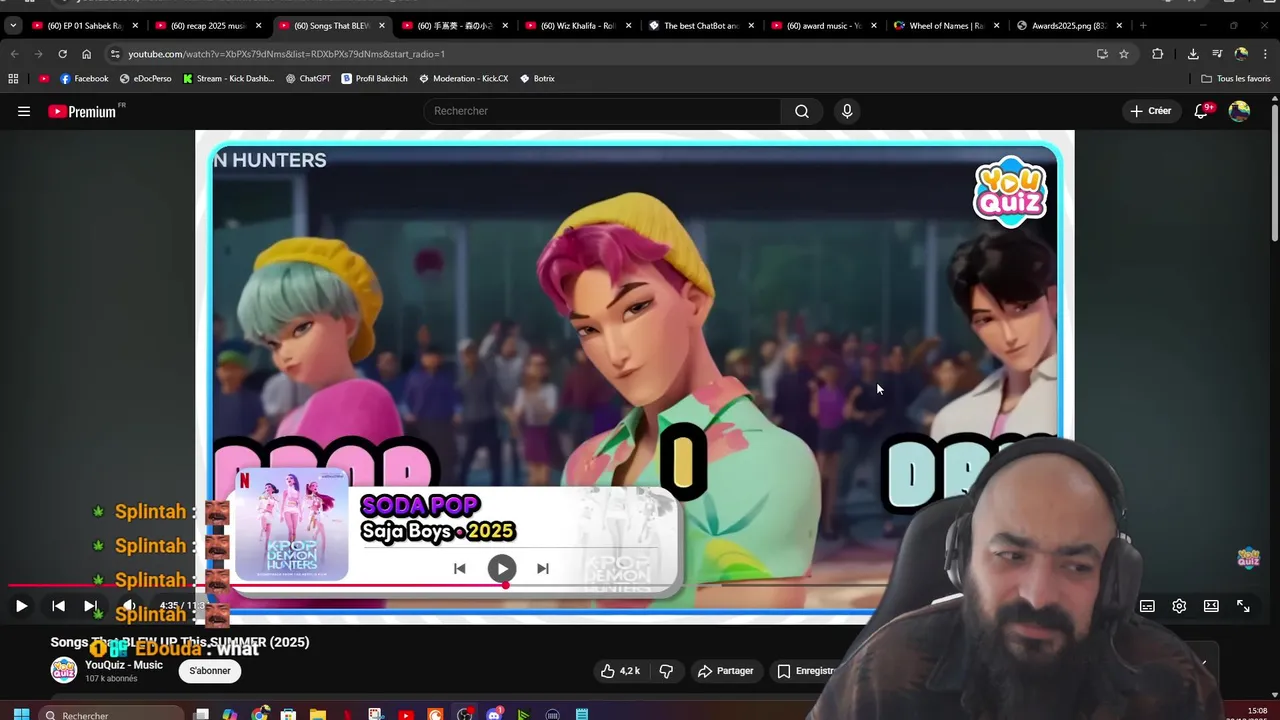Switch to the Wheel of Names tab
The height and width of the screenshot is (720, 1280).
pos(945,26)
